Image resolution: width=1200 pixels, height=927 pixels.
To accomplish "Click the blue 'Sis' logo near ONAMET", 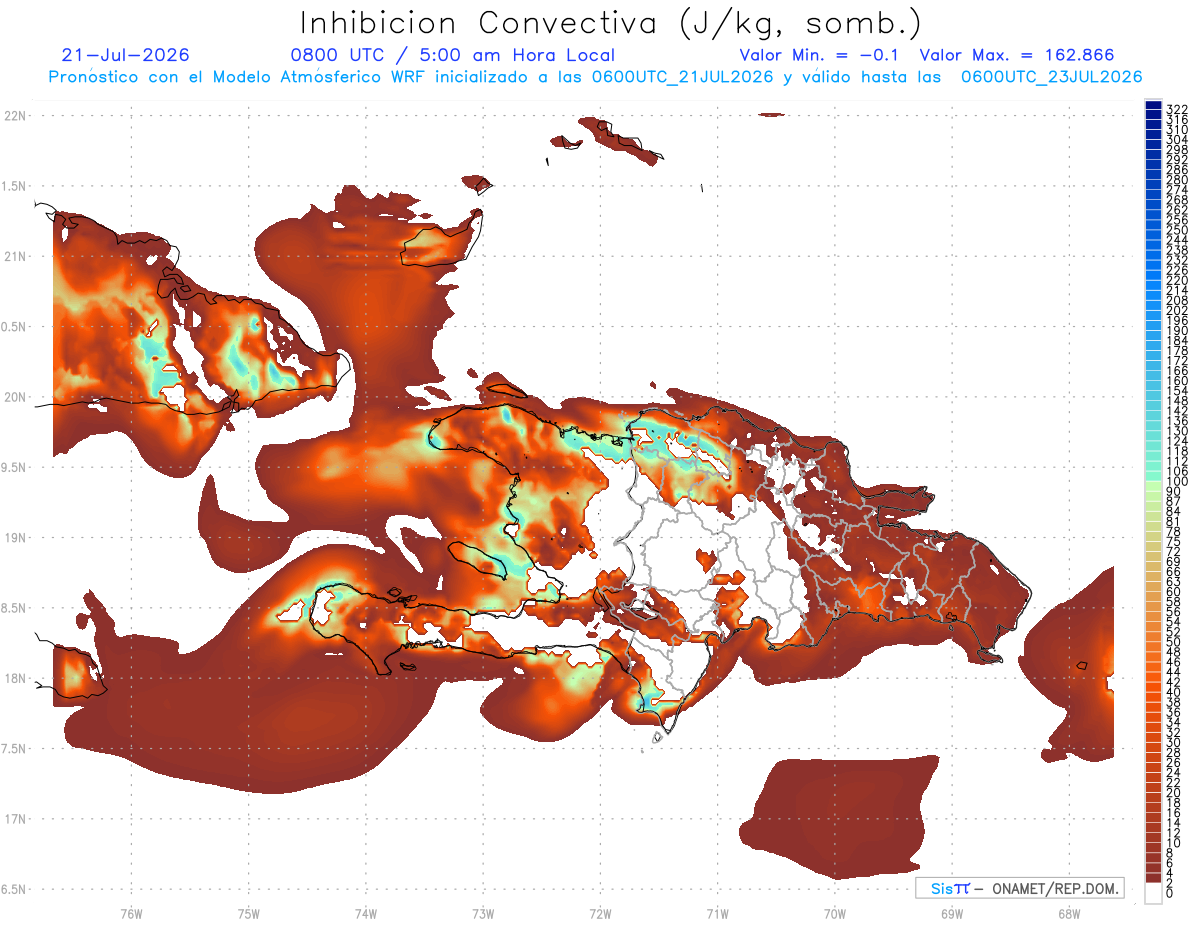I will 941,888.
